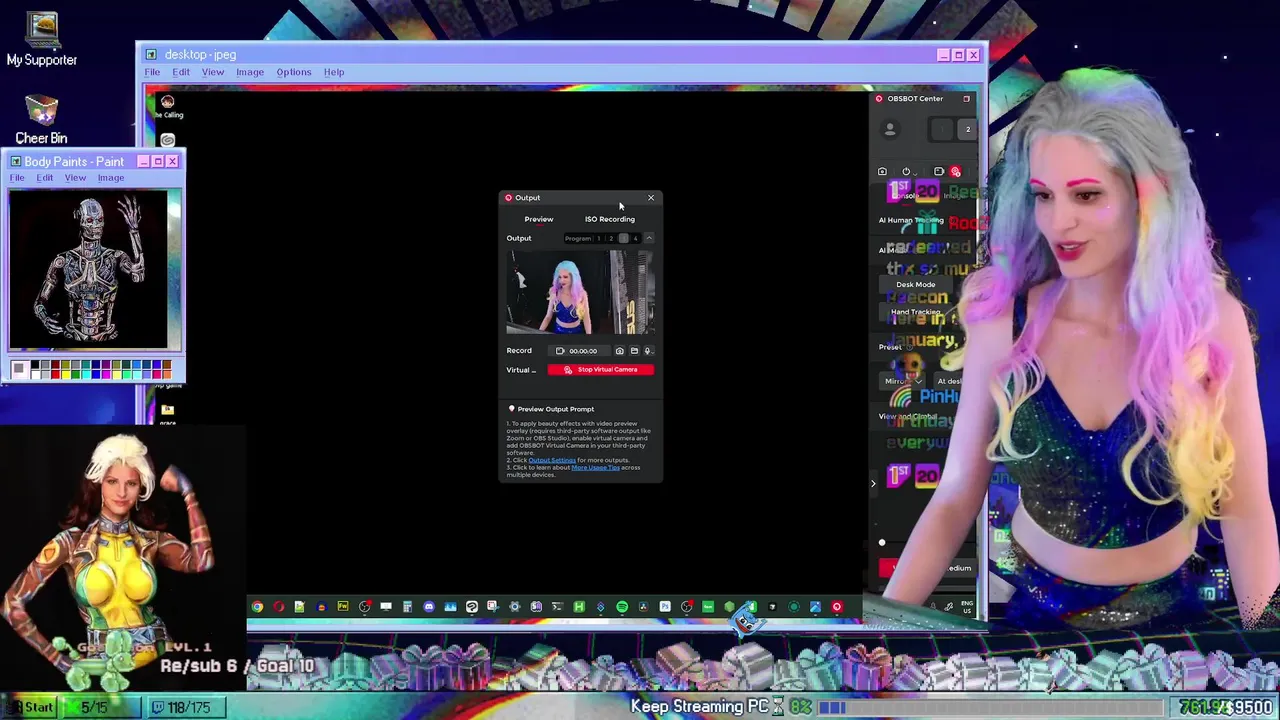
Task: Click the body paint image in Body Paints
Action: (x=90, y=270)
